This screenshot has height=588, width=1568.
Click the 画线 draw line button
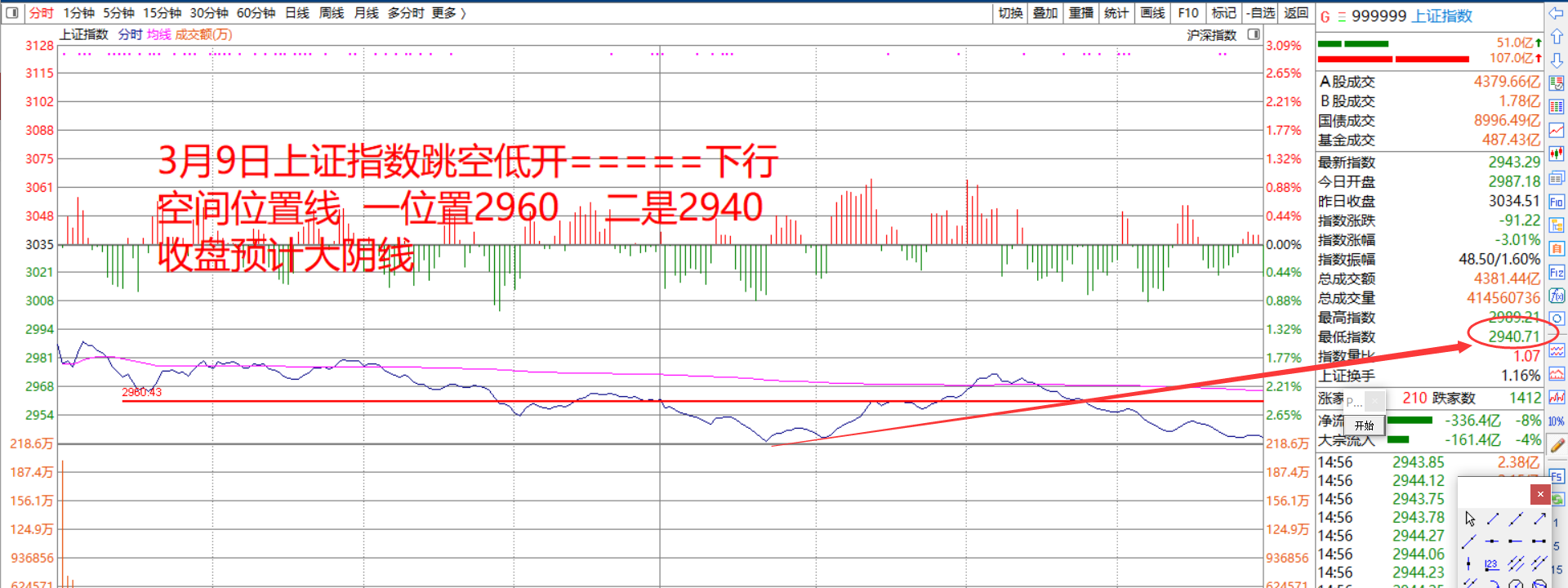tap(1152, 13)
